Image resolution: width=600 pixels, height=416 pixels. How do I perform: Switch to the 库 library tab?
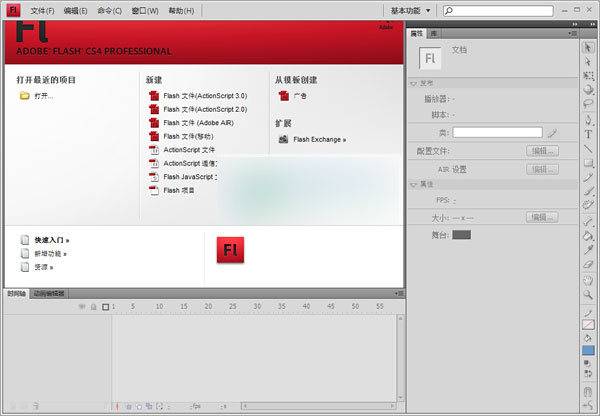tap(433, 34)
